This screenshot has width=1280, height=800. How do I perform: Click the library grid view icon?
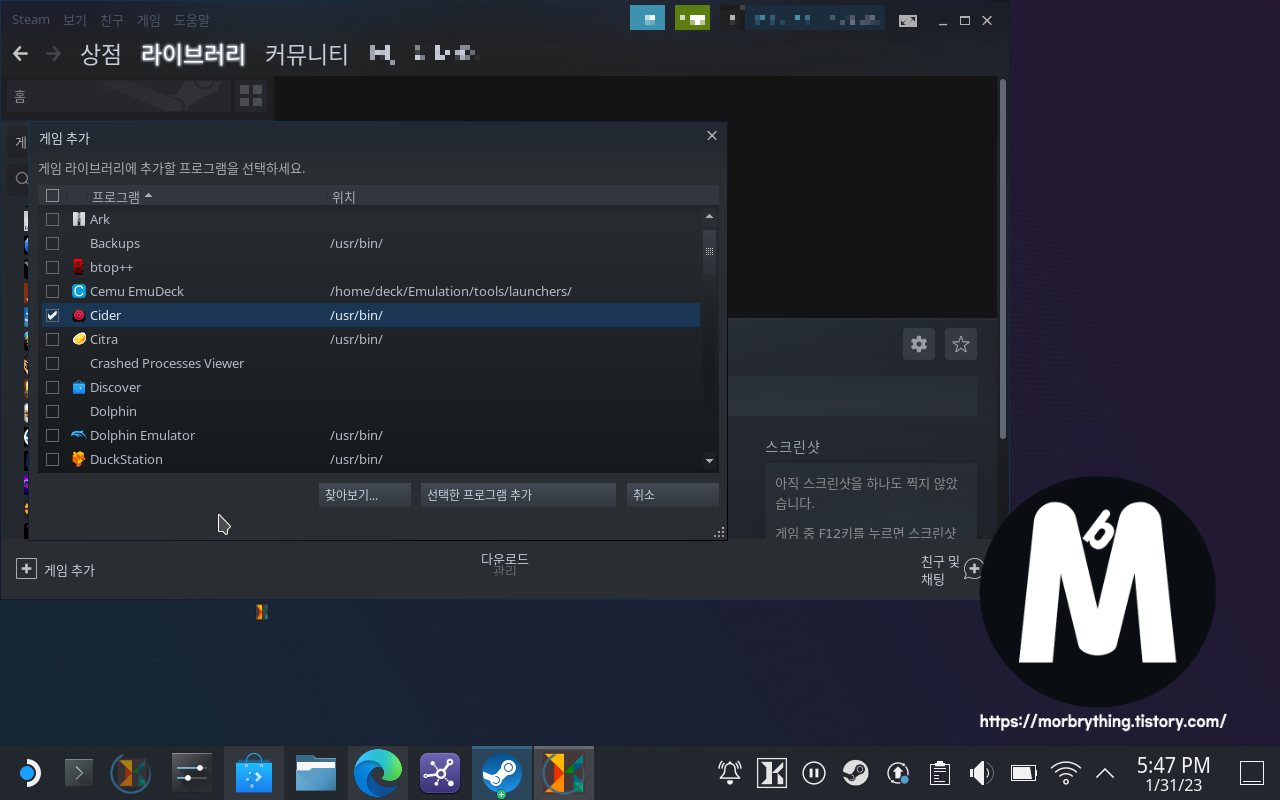click(x=251, y=96)
